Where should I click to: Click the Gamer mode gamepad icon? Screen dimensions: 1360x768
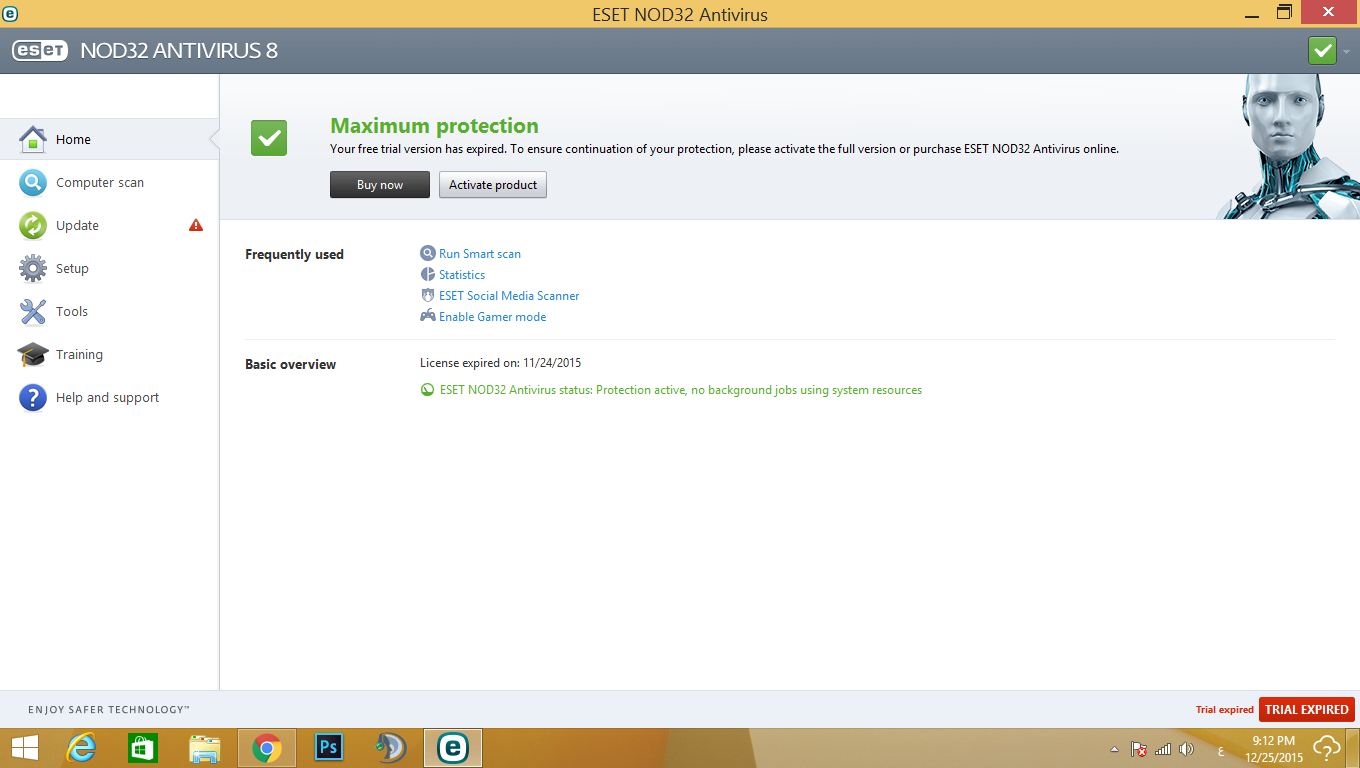[x=428, y=317]
